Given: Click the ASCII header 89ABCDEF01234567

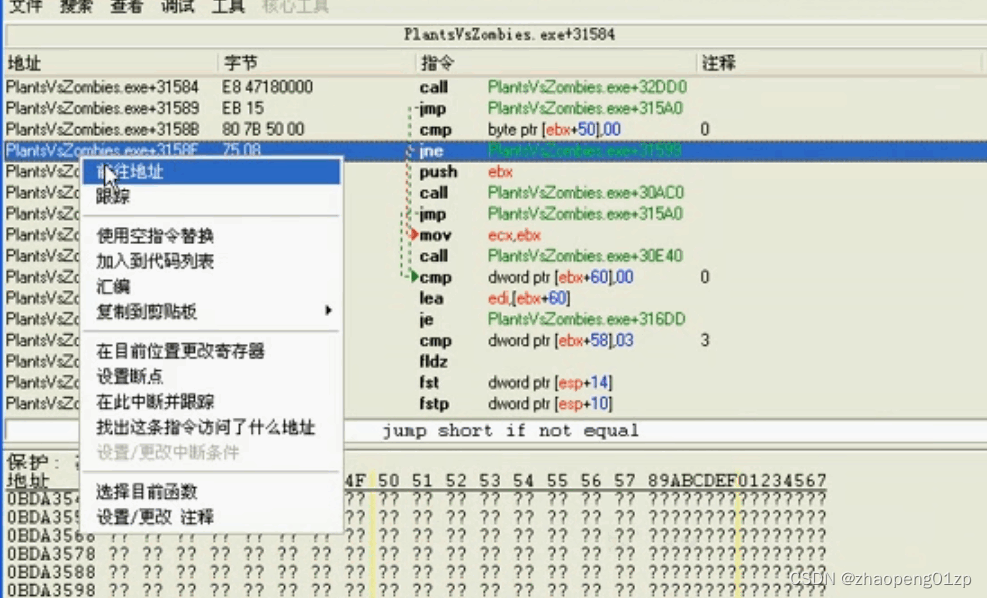Looking at the screenshot, I should point(737,481).
